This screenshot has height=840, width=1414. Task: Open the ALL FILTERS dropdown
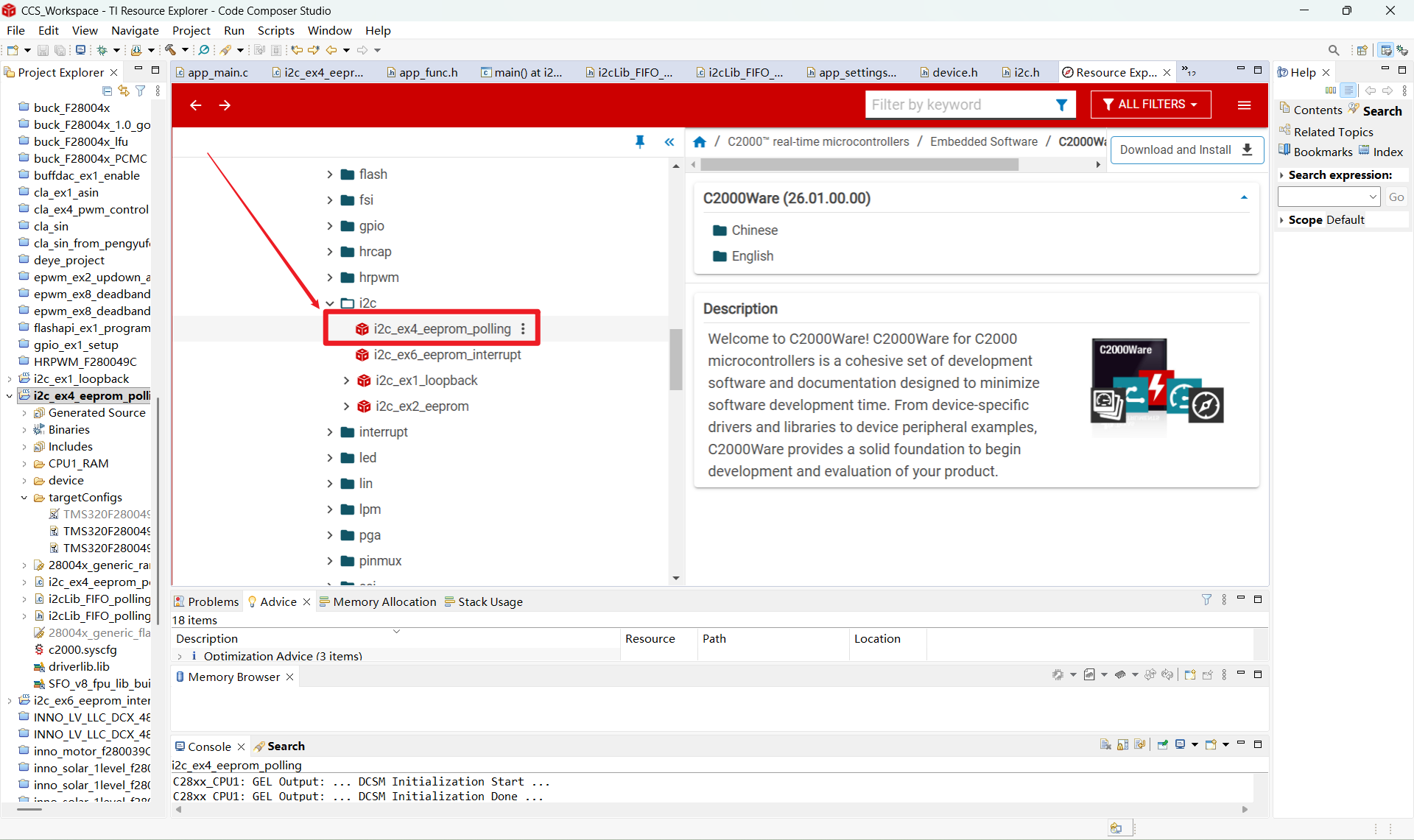click(x=1150, y=105)
